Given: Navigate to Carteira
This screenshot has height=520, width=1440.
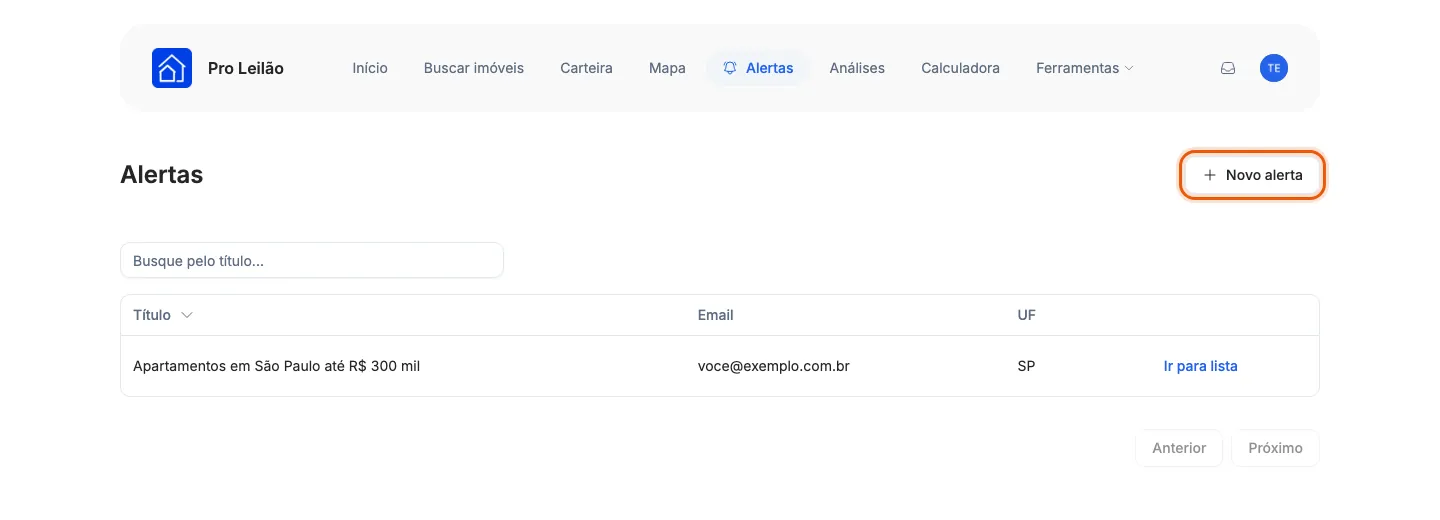Looking at the screenshot, I should click(586, 68).
